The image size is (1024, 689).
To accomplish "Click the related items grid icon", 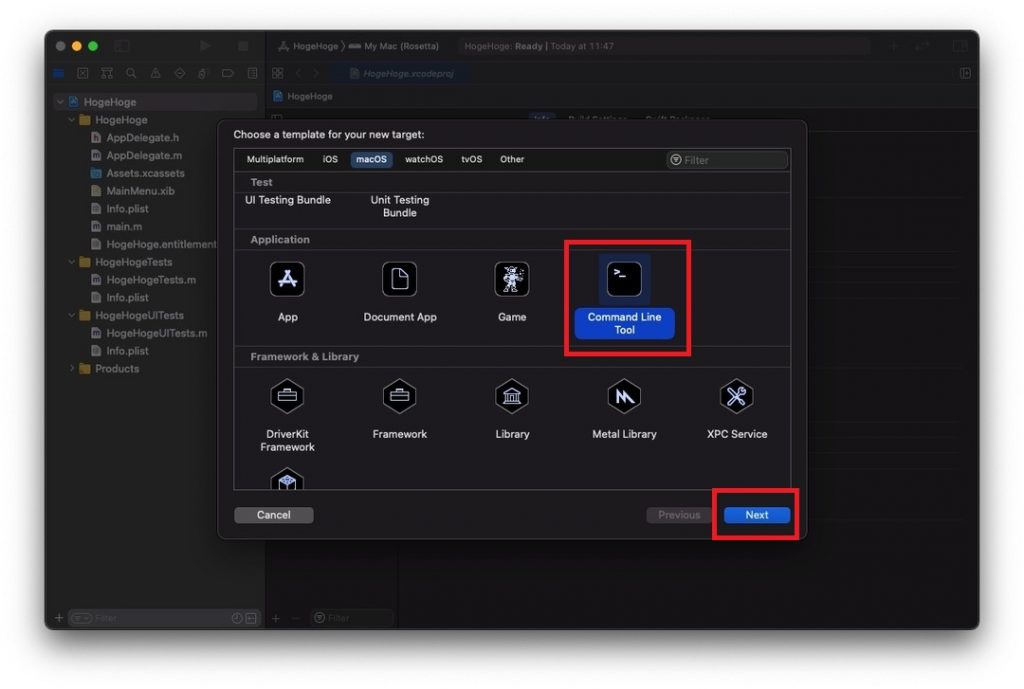I will 278,73.
